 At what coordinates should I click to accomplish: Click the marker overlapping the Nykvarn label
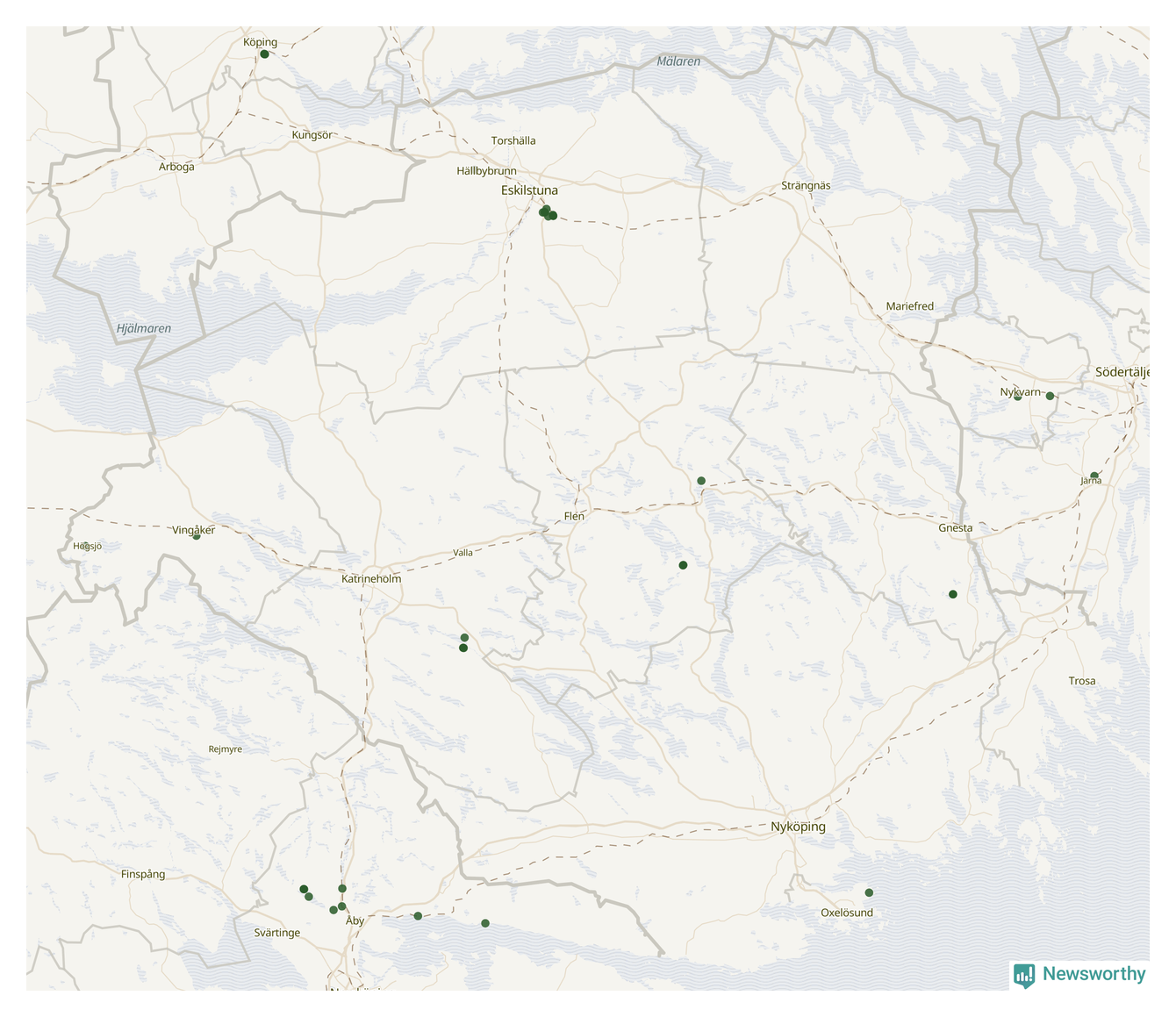click(1017, 397)
